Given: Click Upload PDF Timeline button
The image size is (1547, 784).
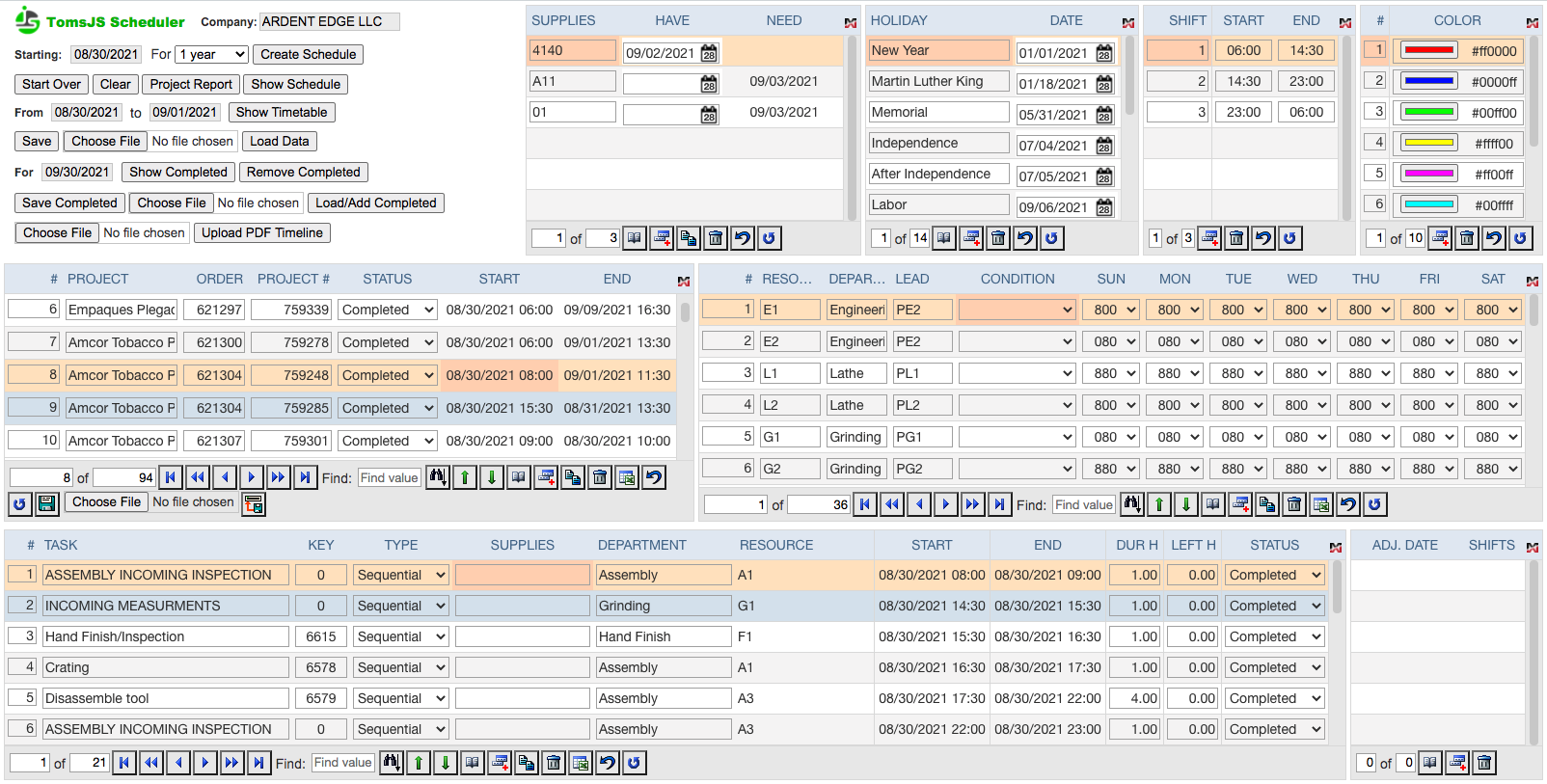Looking at the screenshot, I should pyautogui.click(x=261, y=232).
